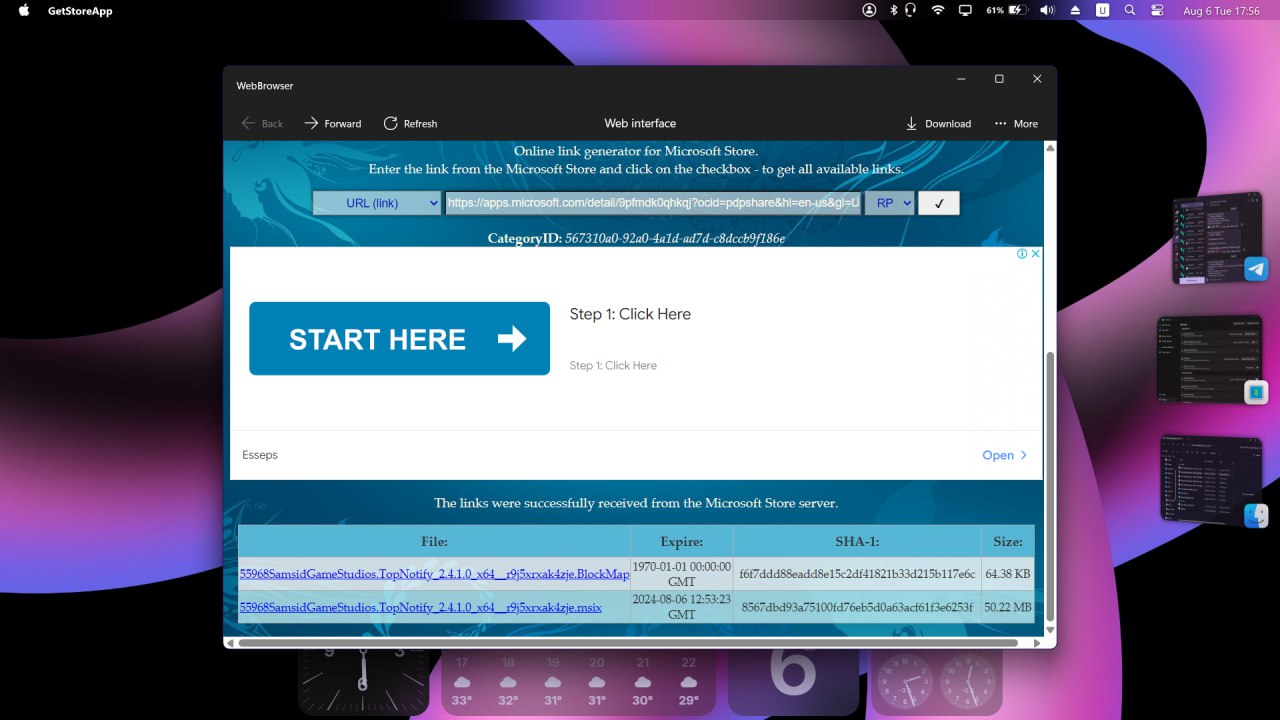The image size is (1280, 720).
Task: Click the File column header
Action: 434,541
